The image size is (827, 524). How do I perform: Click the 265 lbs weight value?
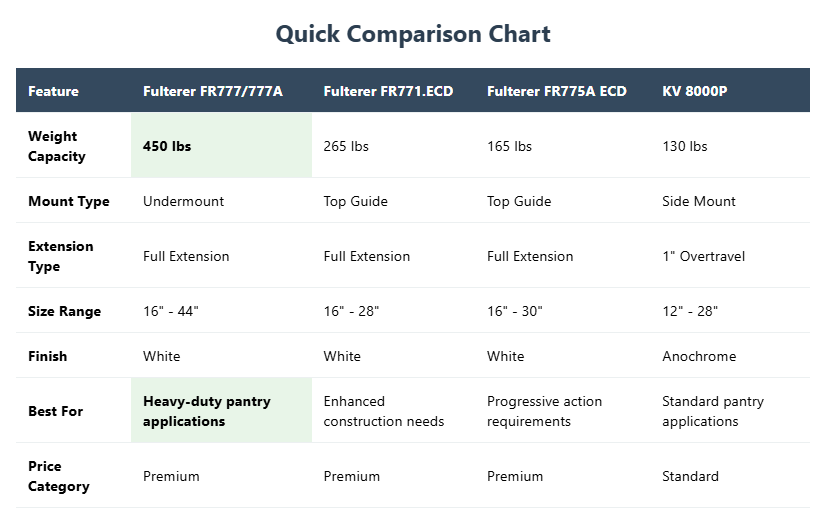click(x=346, y=146)
